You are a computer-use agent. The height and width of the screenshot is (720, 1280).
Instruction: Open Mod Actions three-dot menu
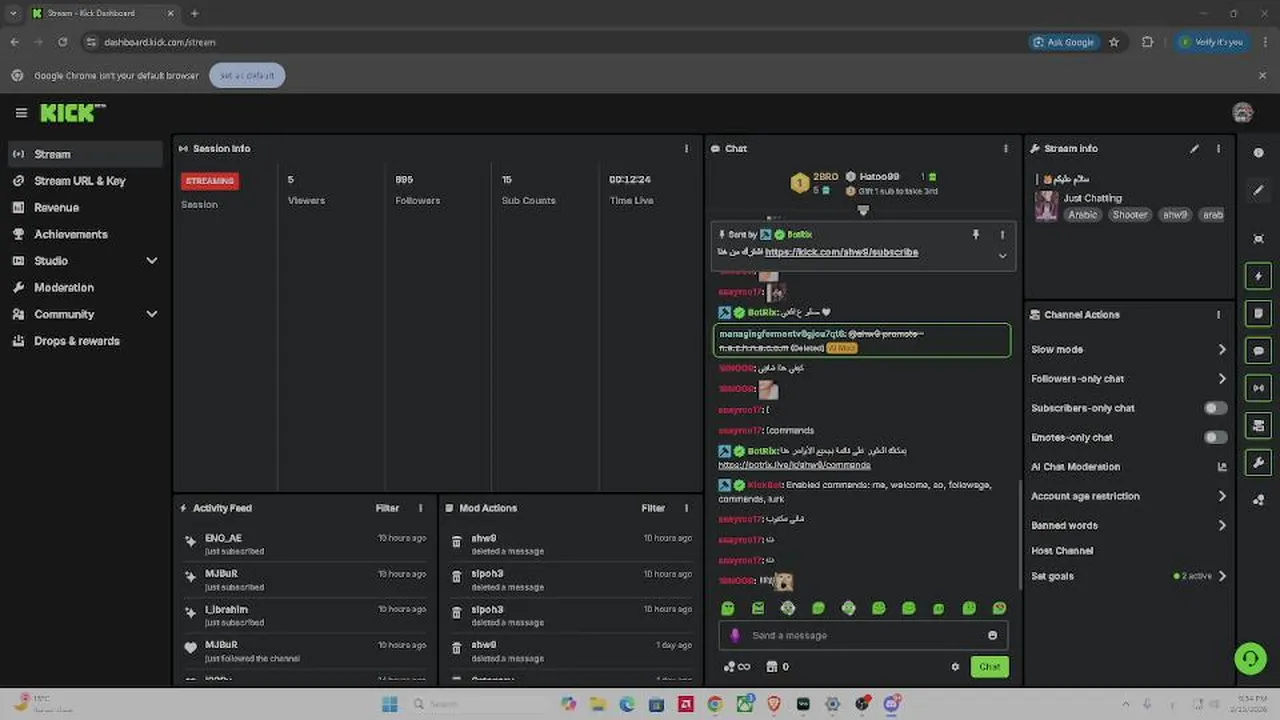coord(686,508)
